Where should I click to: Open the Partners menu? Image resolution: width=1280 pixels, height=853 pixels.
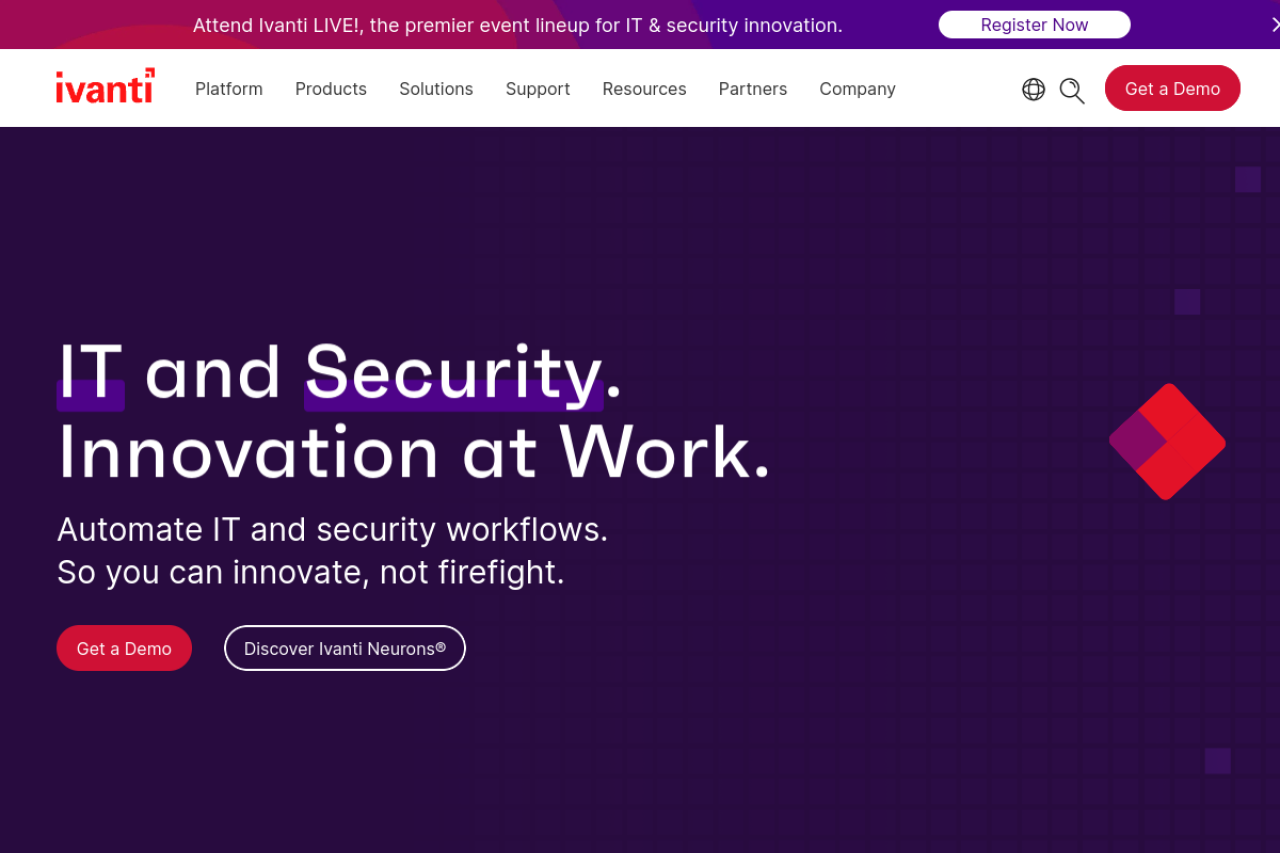pyautogui.click(x=753, y=89)
